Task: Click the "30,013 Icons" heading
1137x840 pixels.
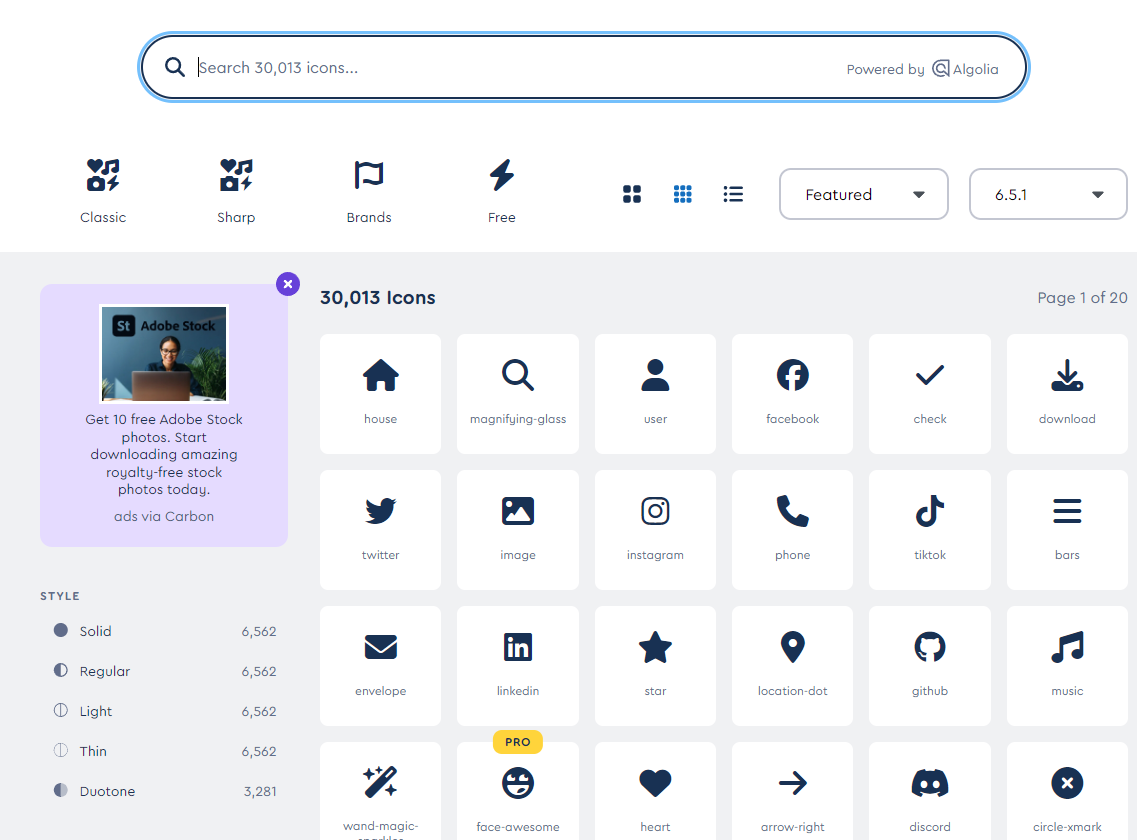Action: pyautogui.click(x=378, y=297)
